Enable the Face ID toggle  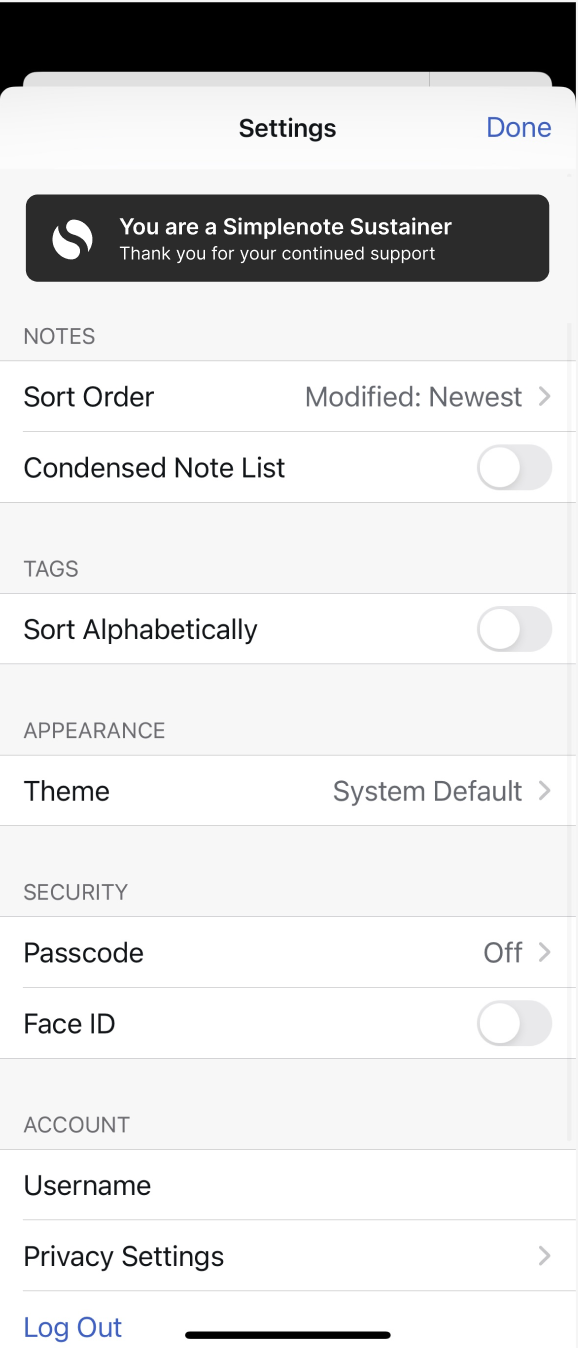click(514, 1023)
